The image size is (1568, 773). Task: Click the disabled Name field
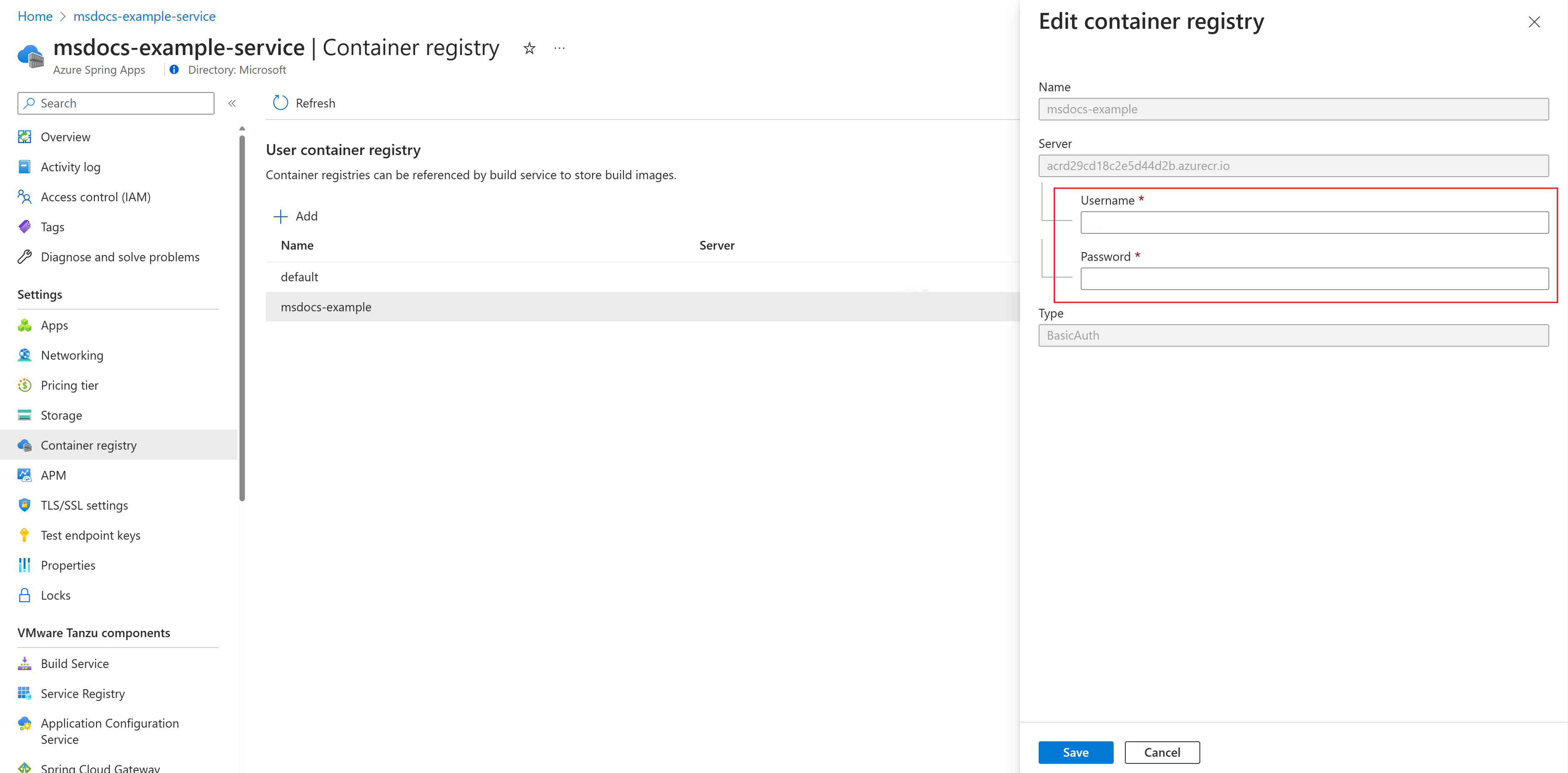tap(1294, 109)
